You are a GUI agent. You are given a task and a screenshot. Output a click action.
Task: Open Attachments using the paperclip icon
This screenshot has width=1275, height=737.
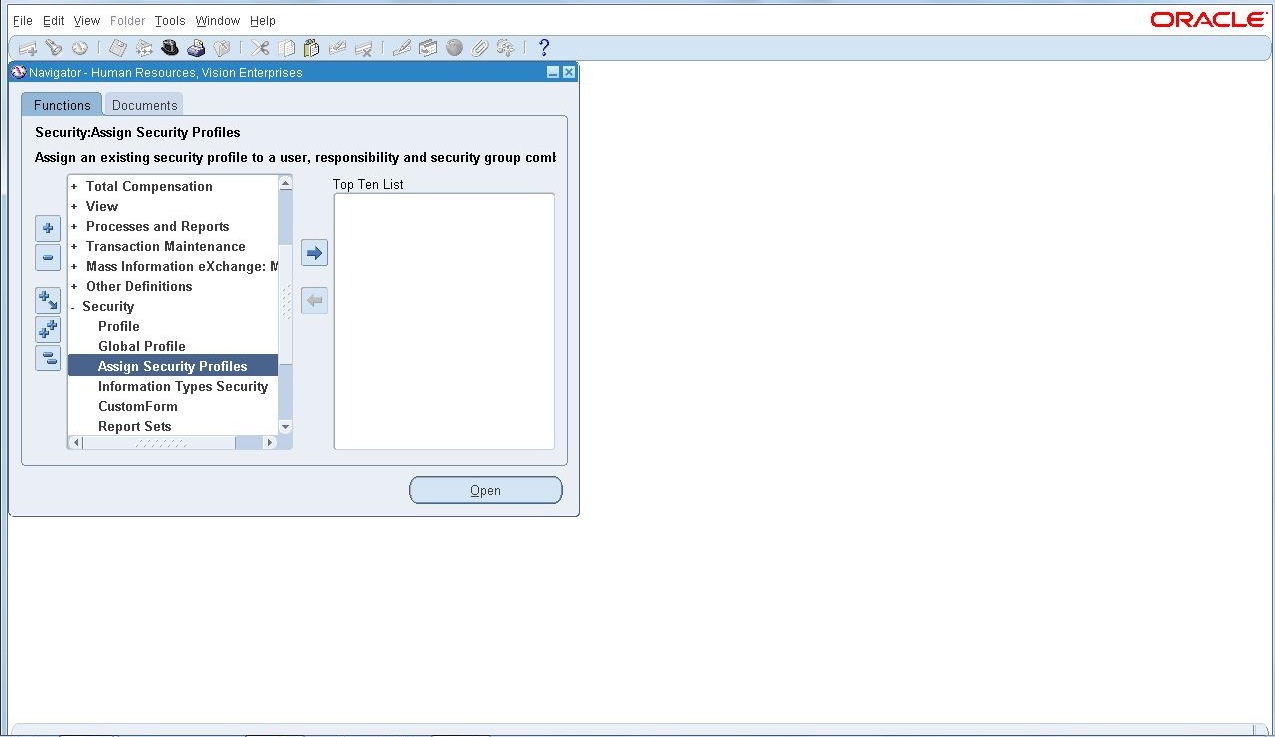pyautogui.click(x=481, y=47)
